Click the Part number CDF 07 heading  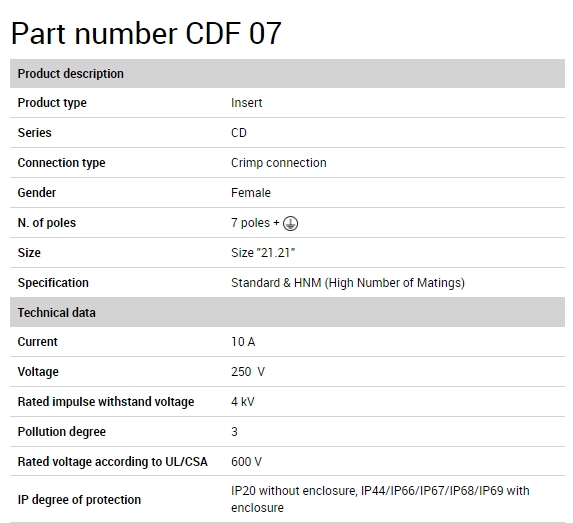pos(146,34)
